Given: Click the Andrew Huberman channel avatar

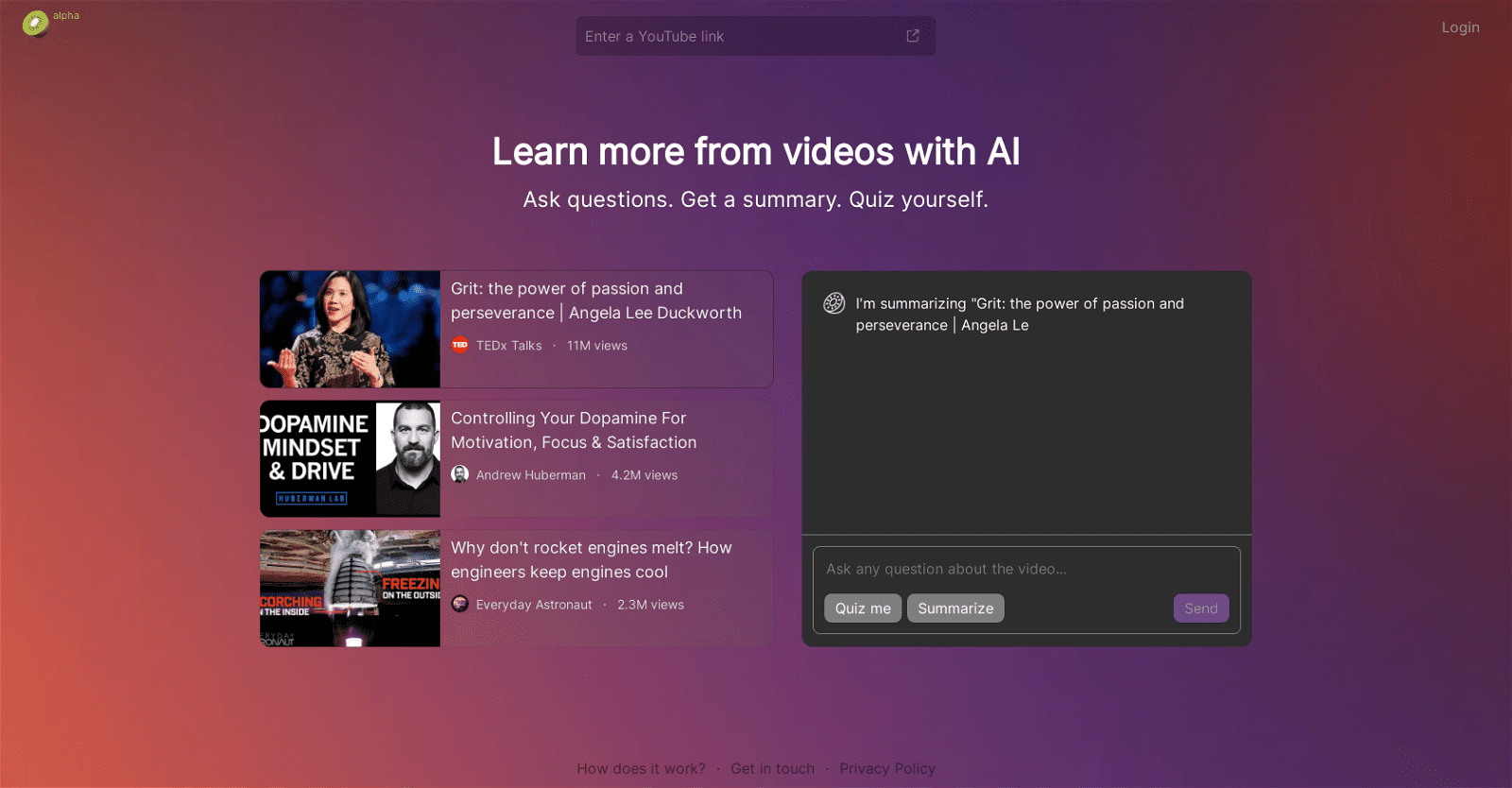Looking at the screenshot, I should coord(460,475).
